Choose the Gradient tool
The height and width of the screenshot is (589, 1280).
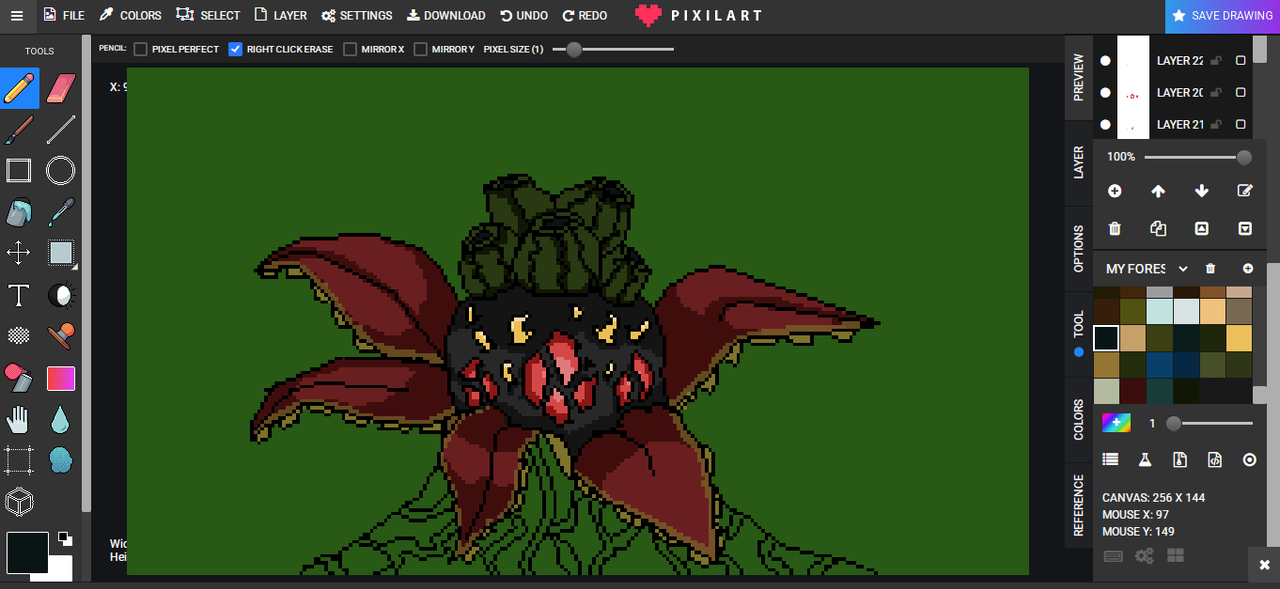(61, 378)
